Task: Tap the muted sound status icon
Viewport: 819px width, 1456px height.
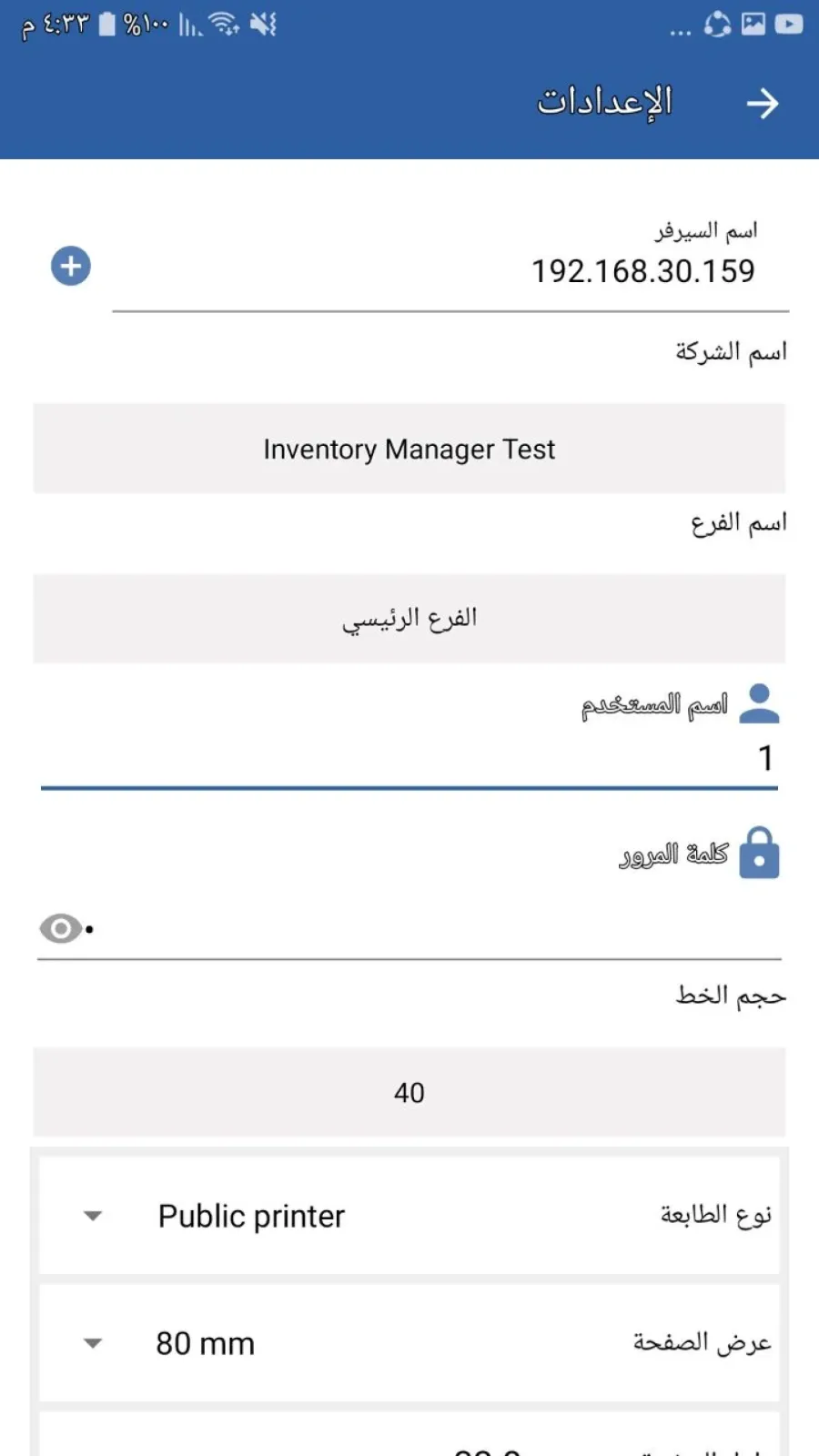Action: pos(263,25)
